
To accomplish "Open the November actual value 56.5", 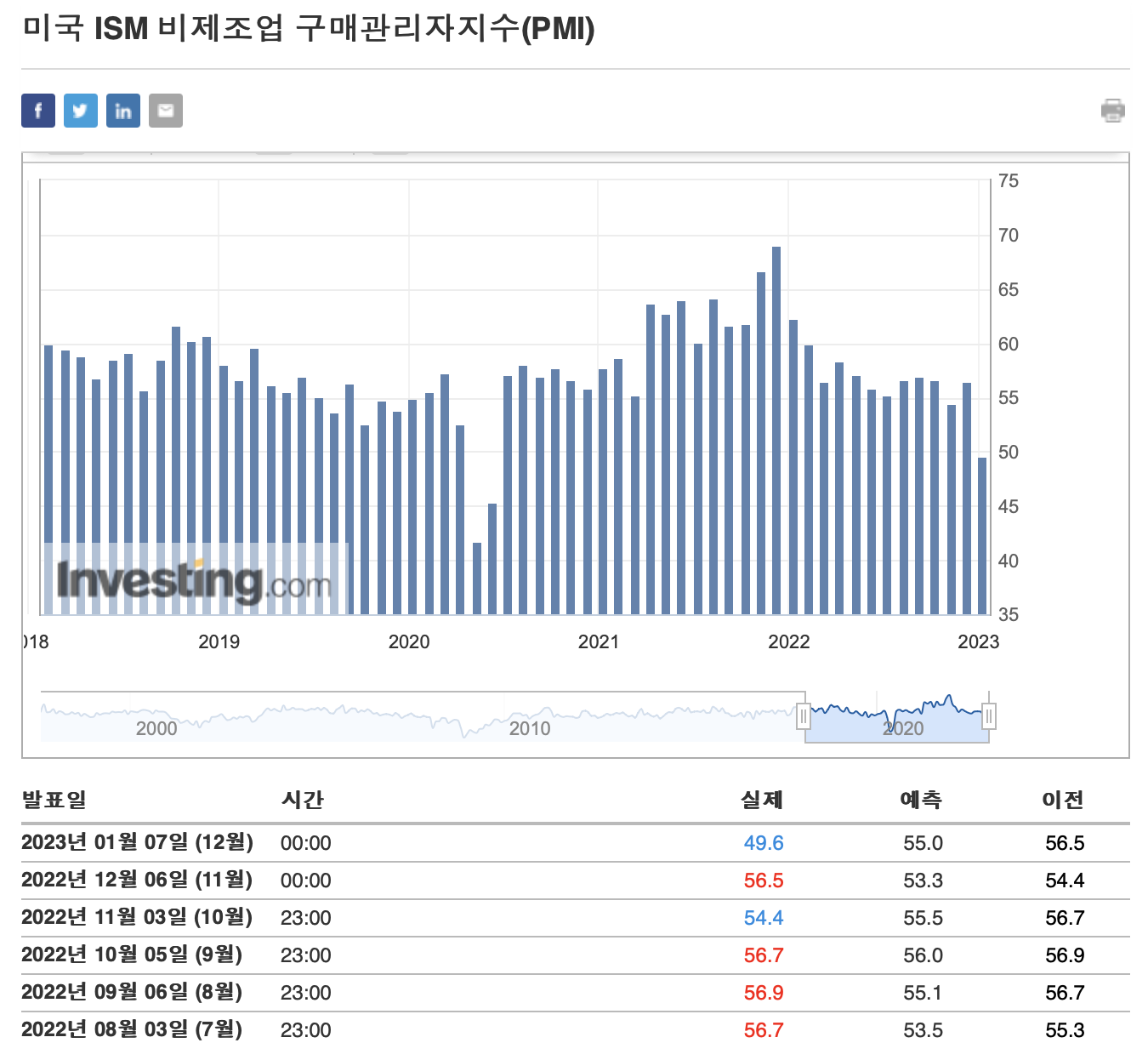I will 764,880.
